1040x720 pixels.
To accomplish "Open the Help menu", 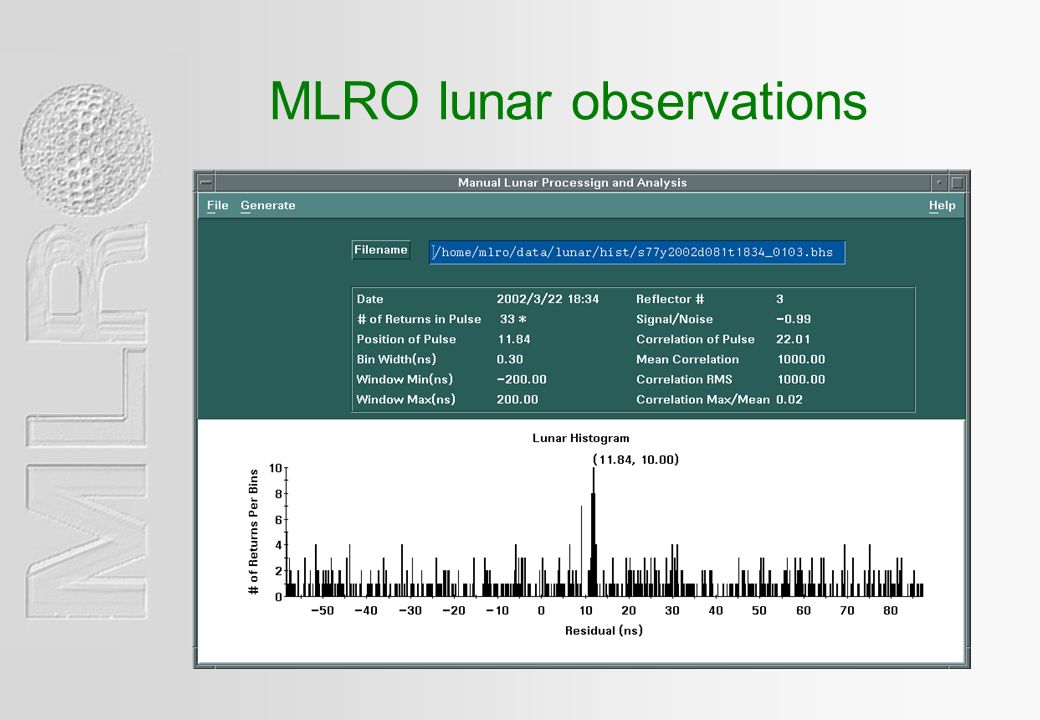I will pos(942,206).
